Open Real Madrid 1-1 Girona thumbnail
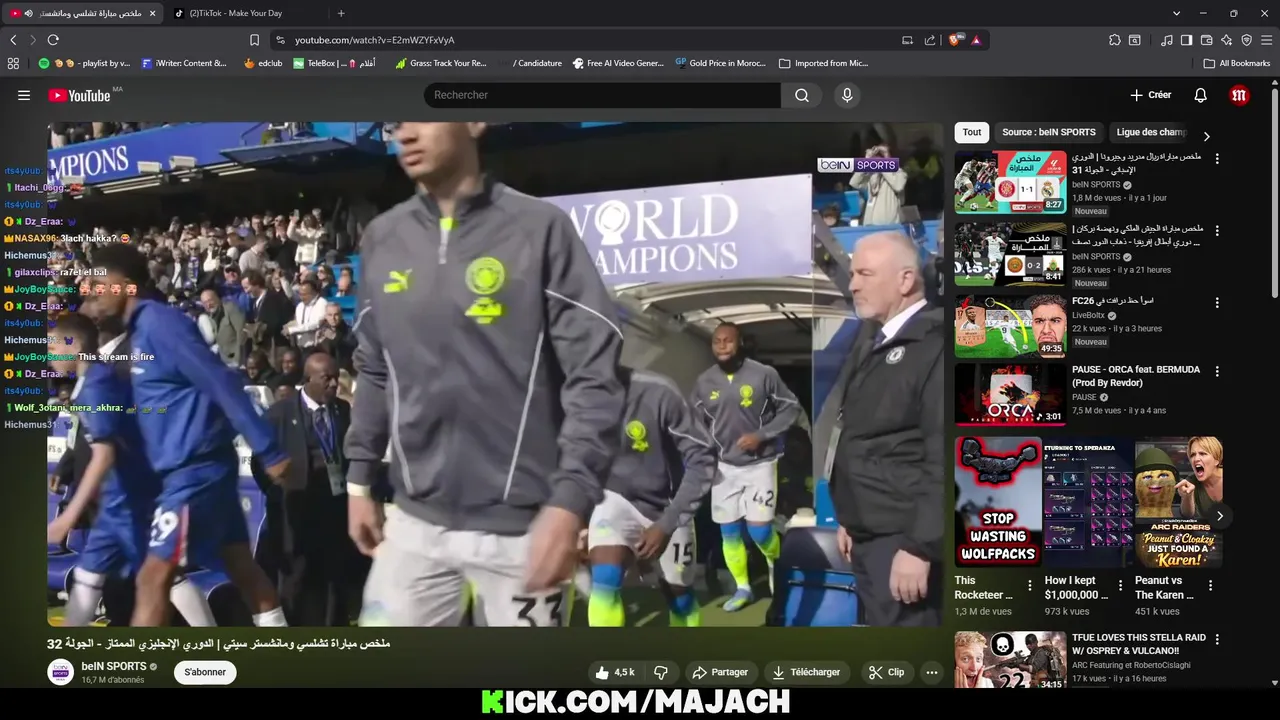1280x720 pixels. pyautogui.click(x=1010, y=182)
